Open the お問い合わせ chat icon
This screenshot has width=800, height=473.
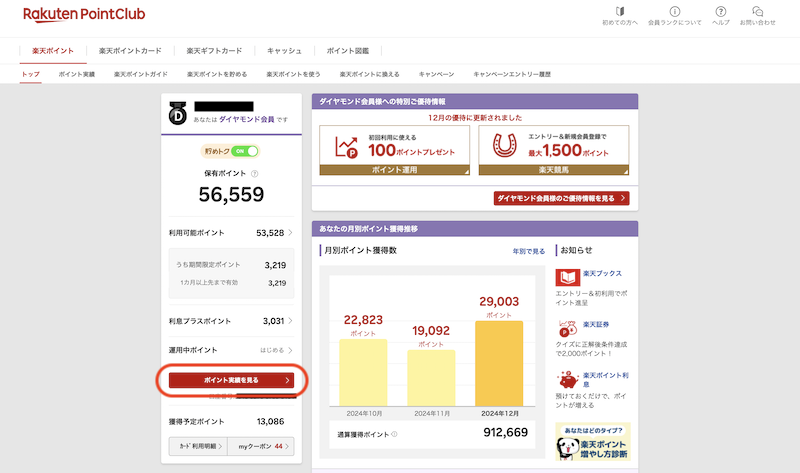(758, 11)
